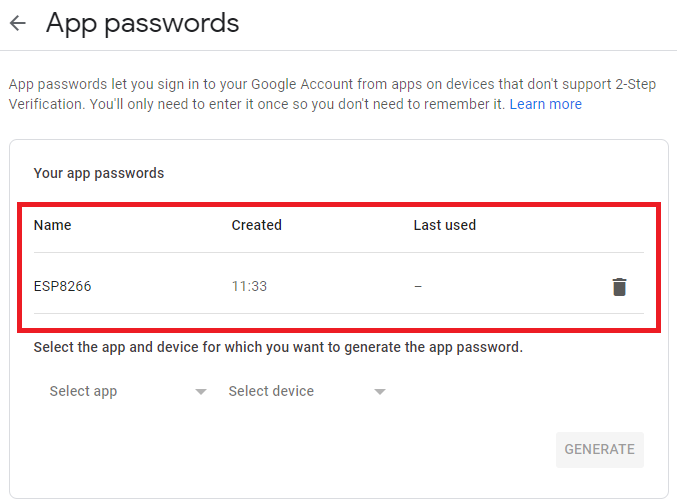Go back using the left arrow
Screen dimensions: 677x504
click(x=17, y=23)
